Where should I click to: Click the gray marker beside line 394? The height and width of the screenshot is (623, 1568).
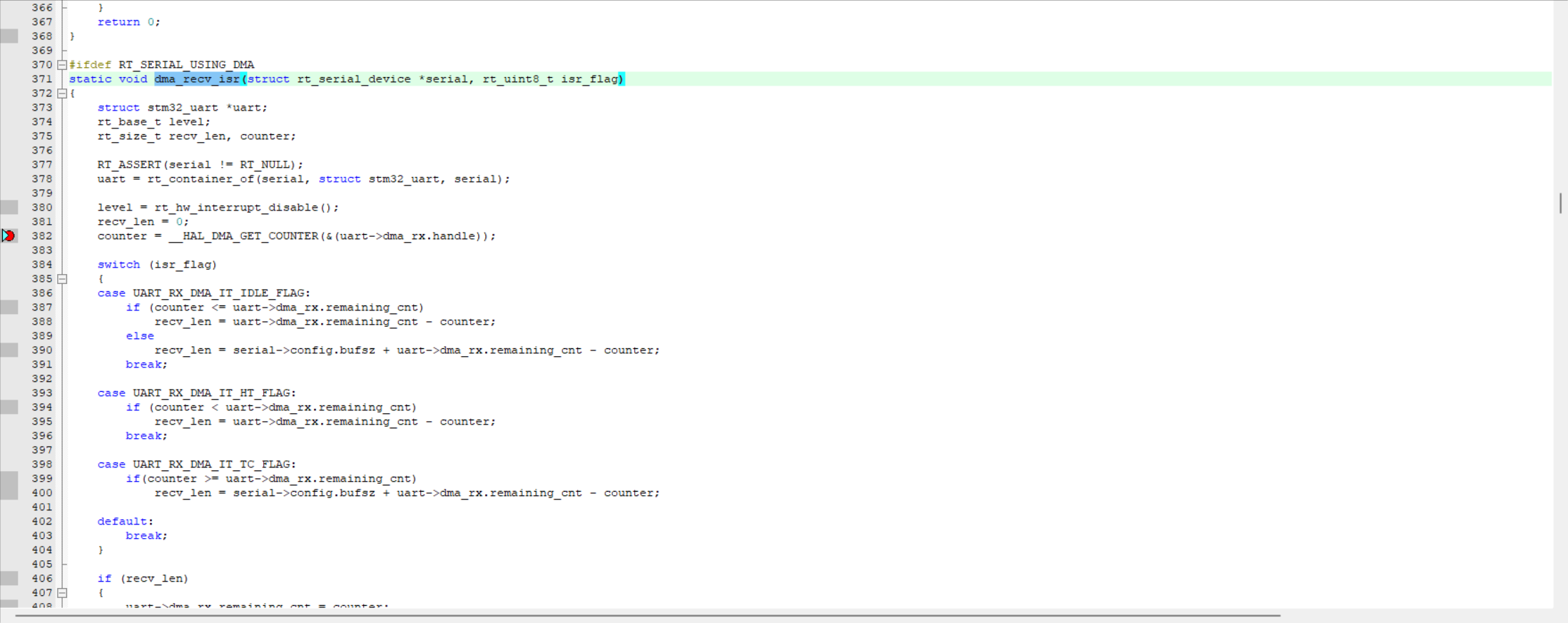point(9,407)
